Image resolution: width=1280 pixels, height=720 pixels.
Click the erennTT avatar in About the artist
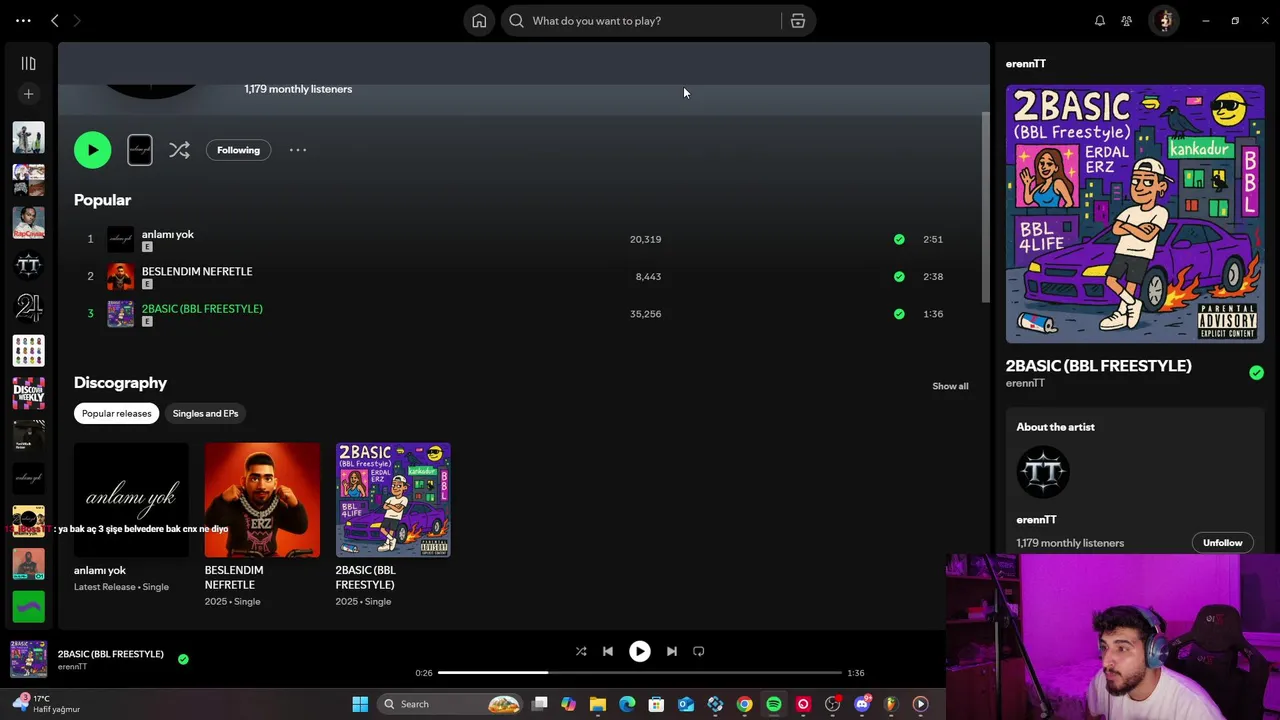(1043, 472)
